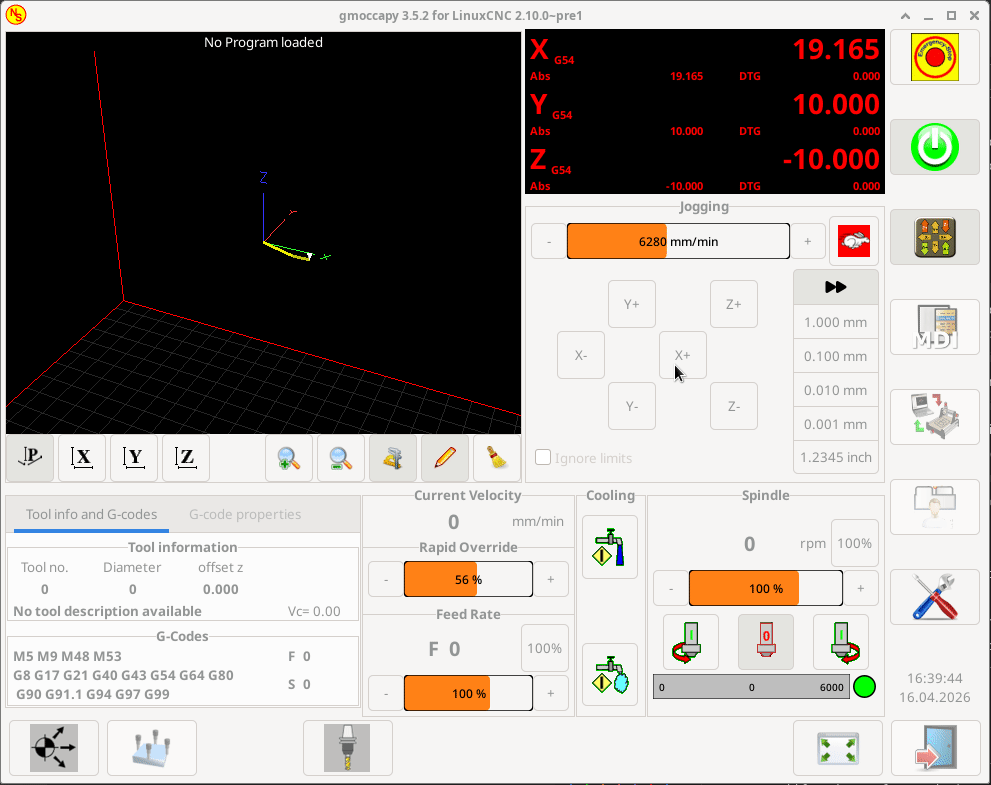Select the 0.100 mm jog increment
991x785 pixels.
click(835, 356)
